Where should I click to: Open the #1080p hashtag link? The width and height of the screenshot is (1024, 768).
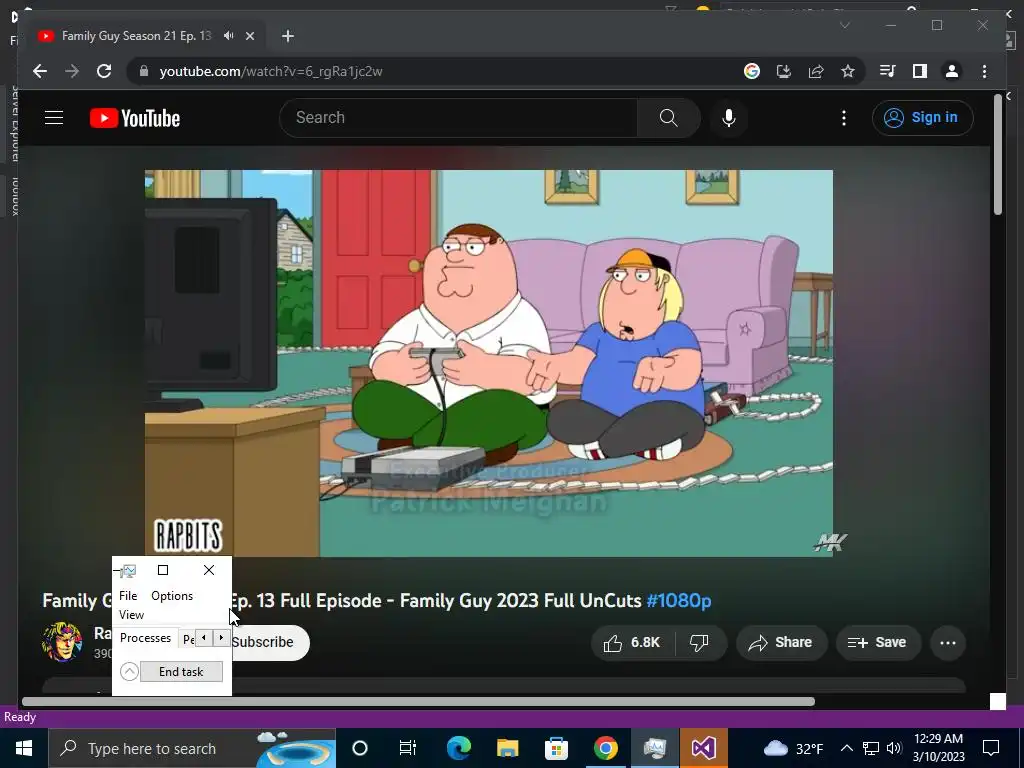pyautogui.click(x=679, y=600)
